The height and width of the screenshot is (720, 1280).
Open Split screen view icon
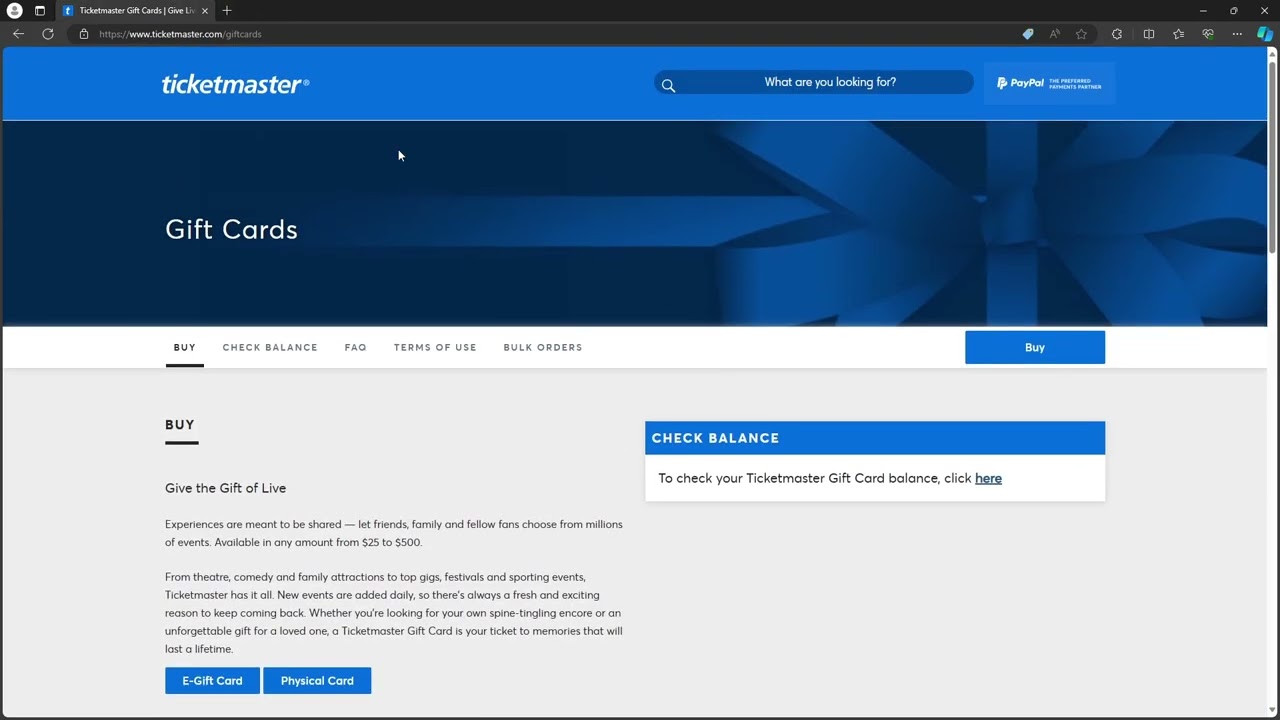click(x=1149, y=34)
